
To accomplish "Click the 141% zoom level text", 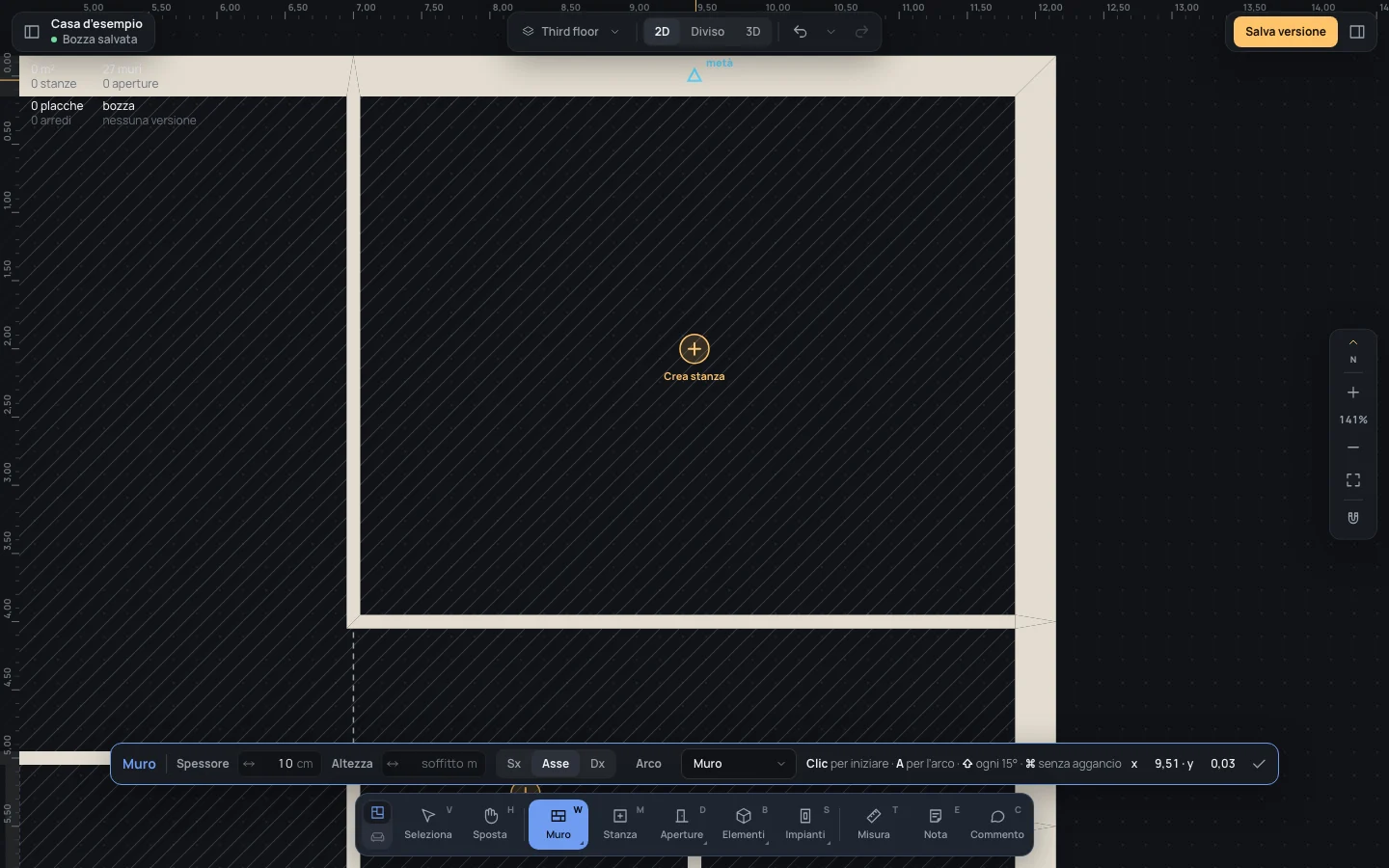I will [x=1353, y=420].
